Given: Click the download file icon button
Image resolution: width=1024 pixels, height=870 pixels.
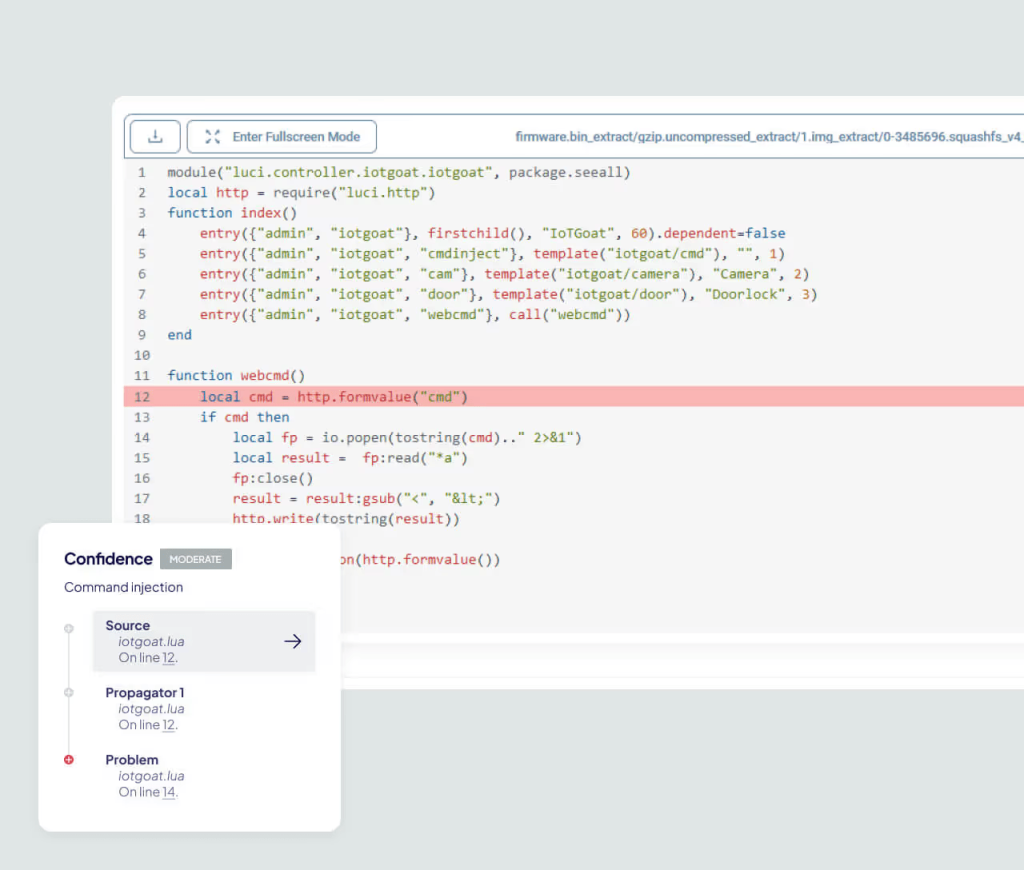Looking at the screenshot, I should 154,136.
